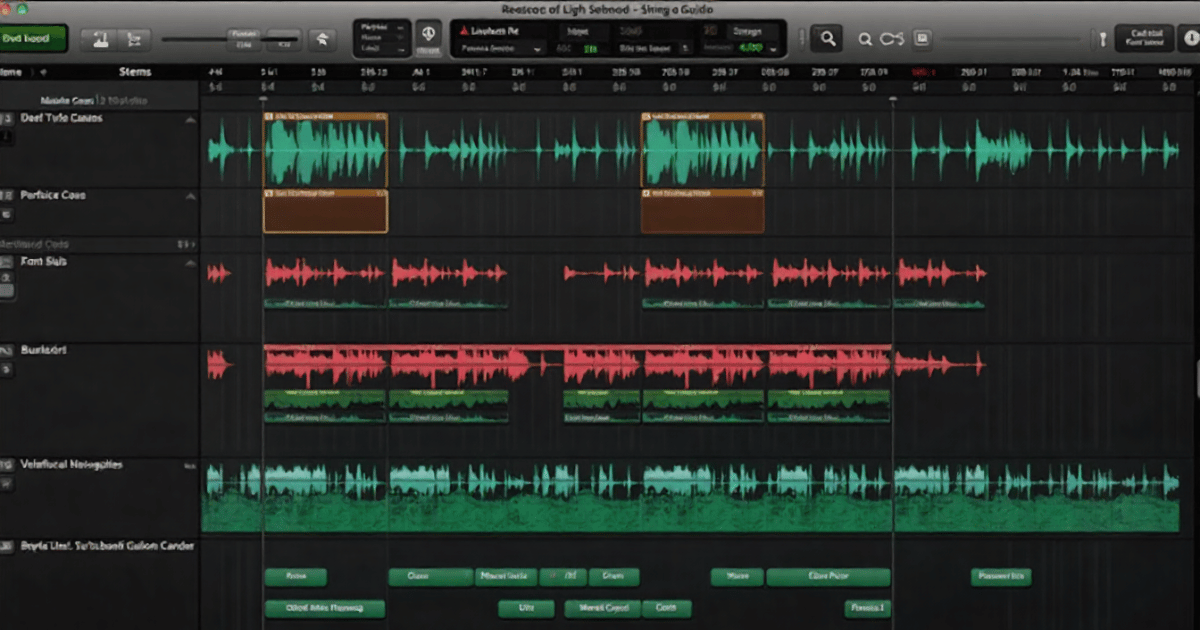
Task: Toggle the green power button at the top-left
Action: coord(33,40)
